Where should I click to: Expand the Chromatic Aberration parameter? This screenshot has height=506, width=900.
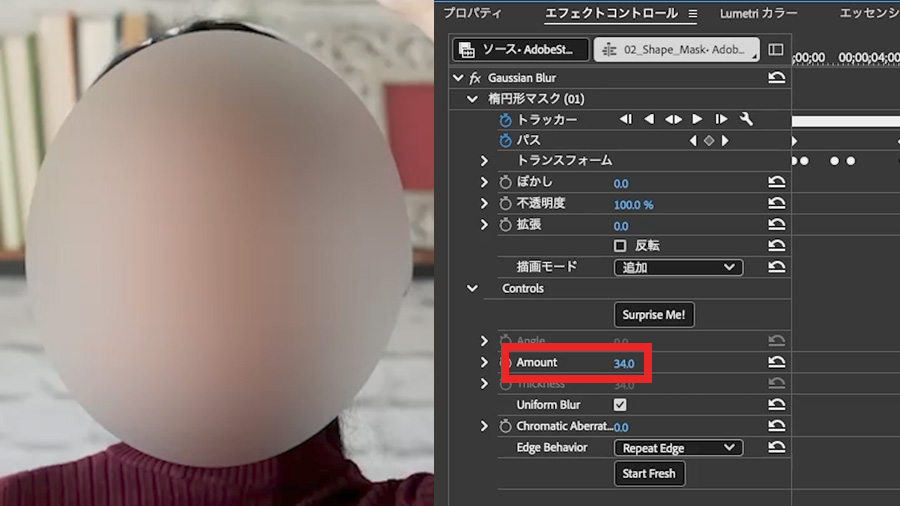[484, 426]
